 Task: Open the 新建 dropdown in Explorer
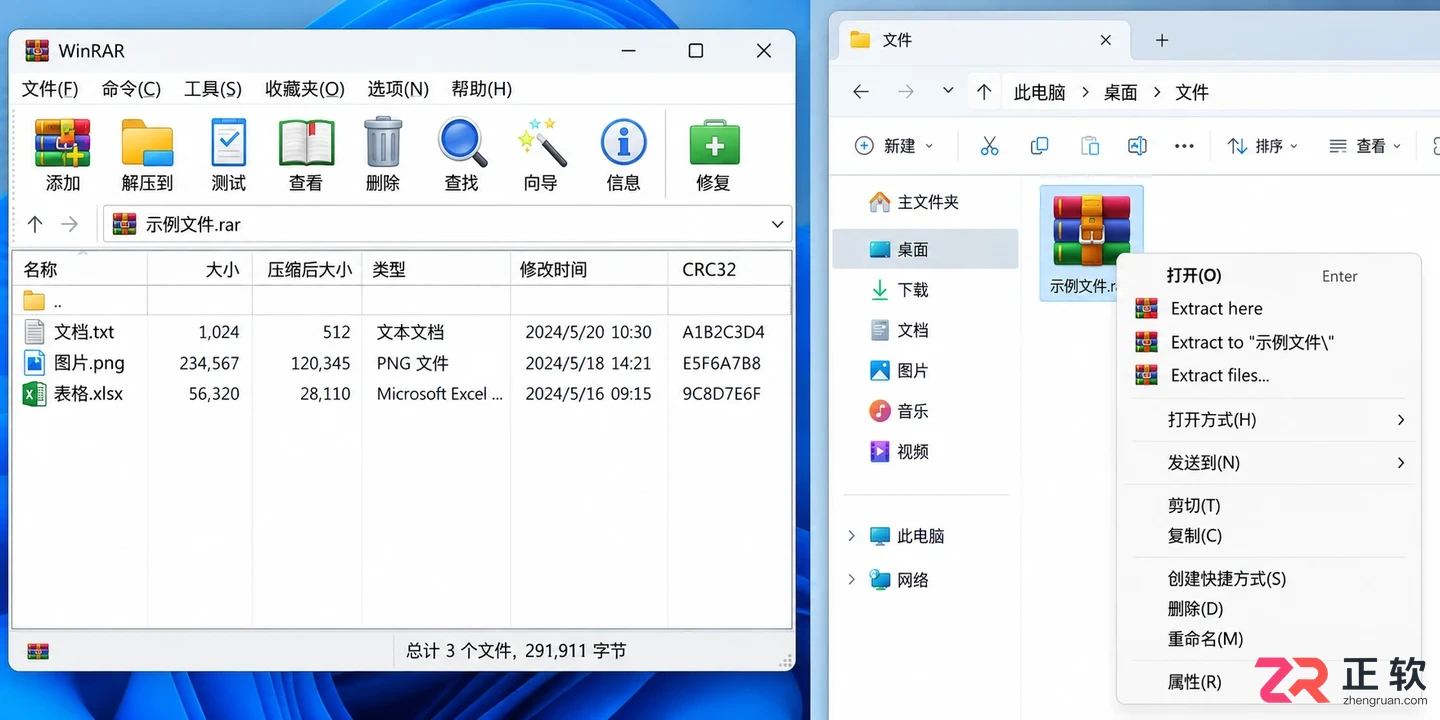click(894, 146)
